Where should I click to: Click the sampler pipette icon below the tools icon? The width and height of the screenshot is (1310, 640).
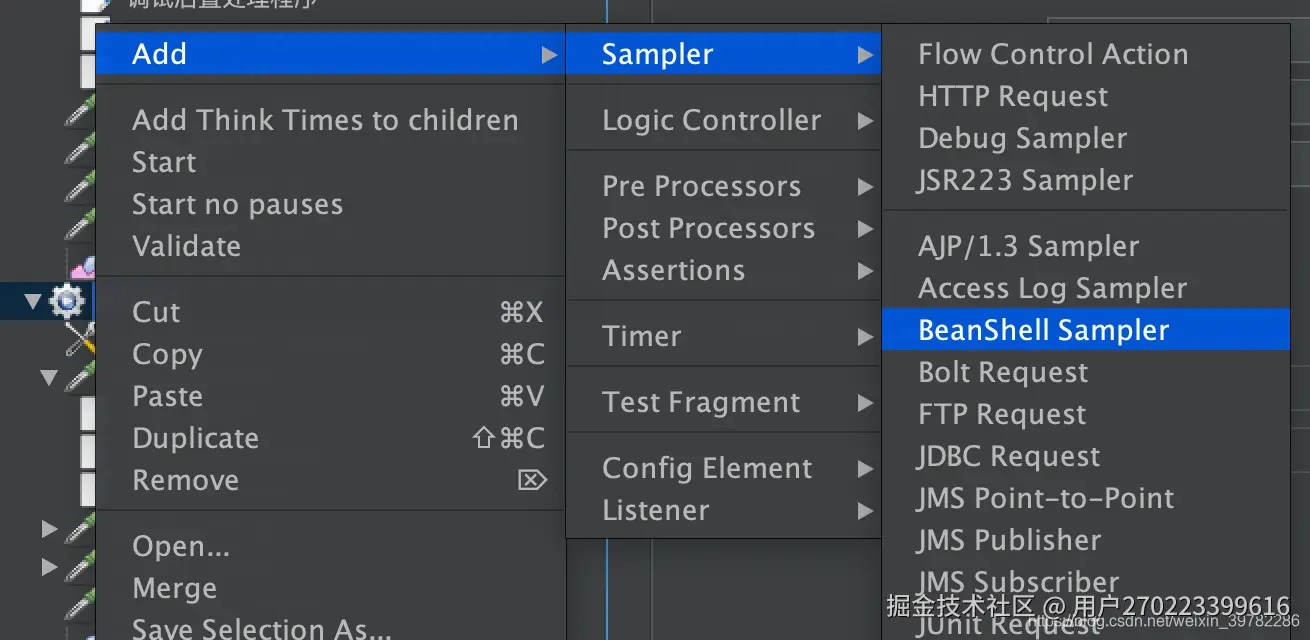pyautogui.click(x=79, y=378)
